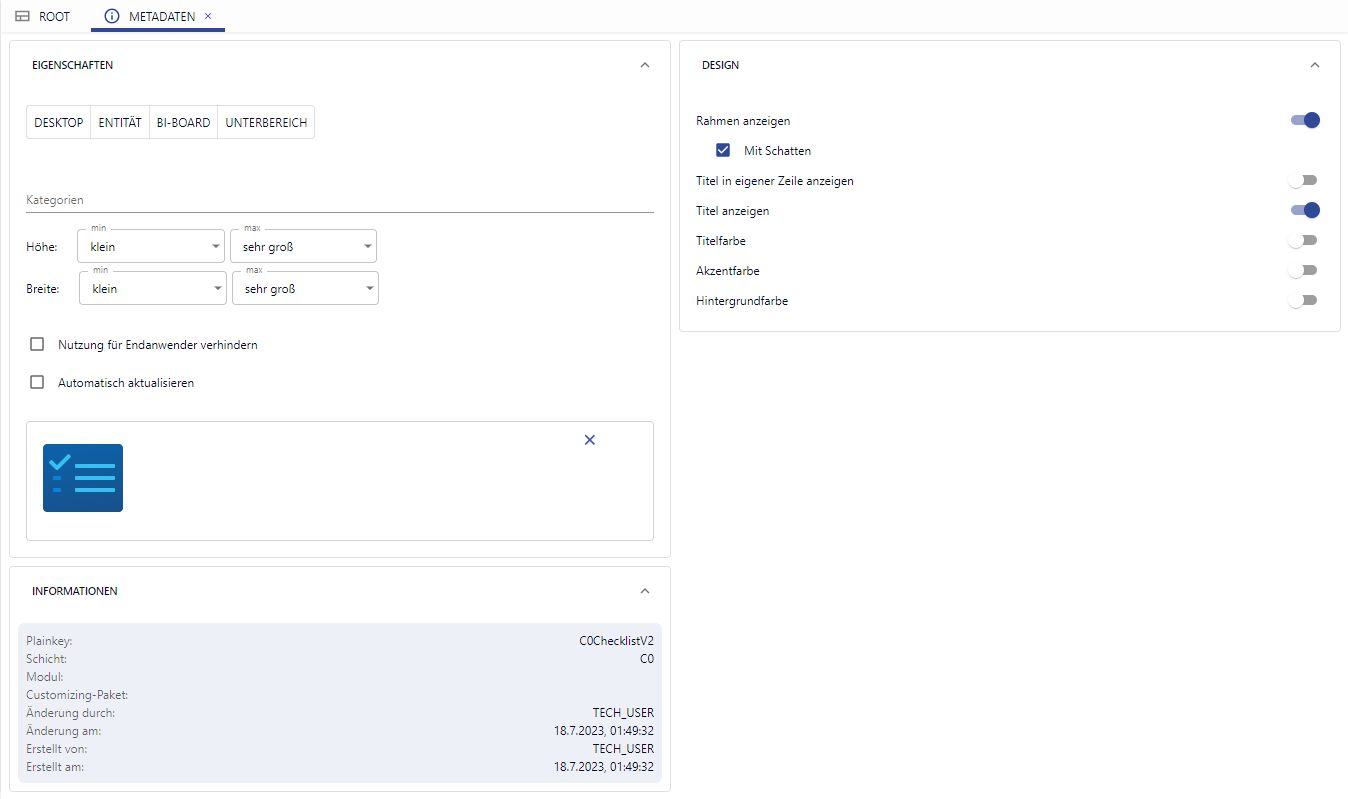Remove the image with the X icon
This screenshot has width=1348, height=799.
coord(589,440)
